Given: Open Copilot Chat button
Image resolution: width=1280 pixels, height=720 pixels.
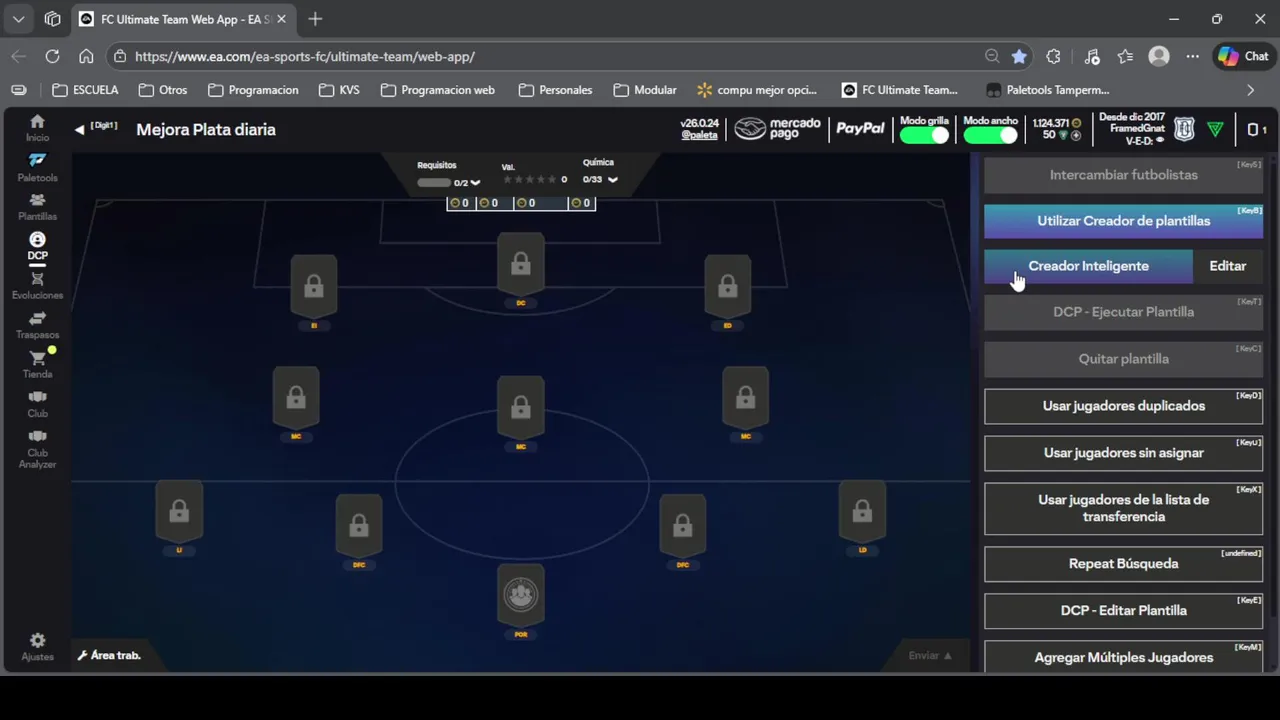Looking at the screenshot, I should pyautogui.click(x=1243, y=57).
